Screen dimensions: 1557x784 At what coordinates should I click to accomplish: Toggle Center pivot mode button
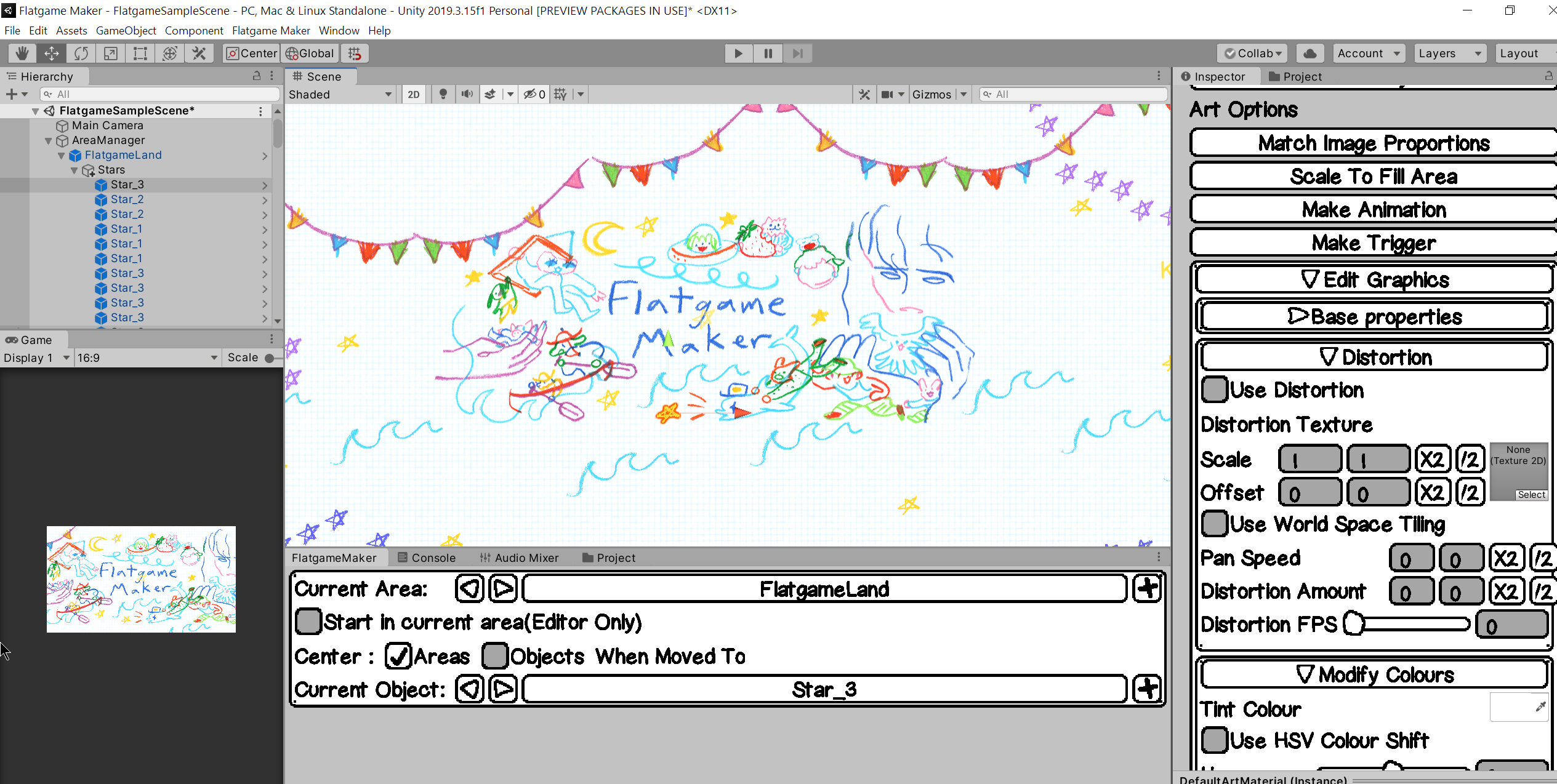(252, 54)
